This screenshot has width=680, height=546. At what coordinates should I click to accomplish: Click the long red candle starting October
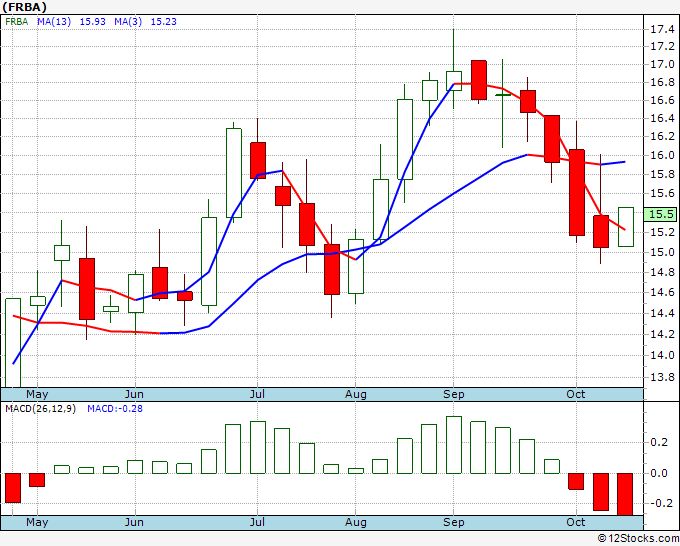[x=577, y=193]
